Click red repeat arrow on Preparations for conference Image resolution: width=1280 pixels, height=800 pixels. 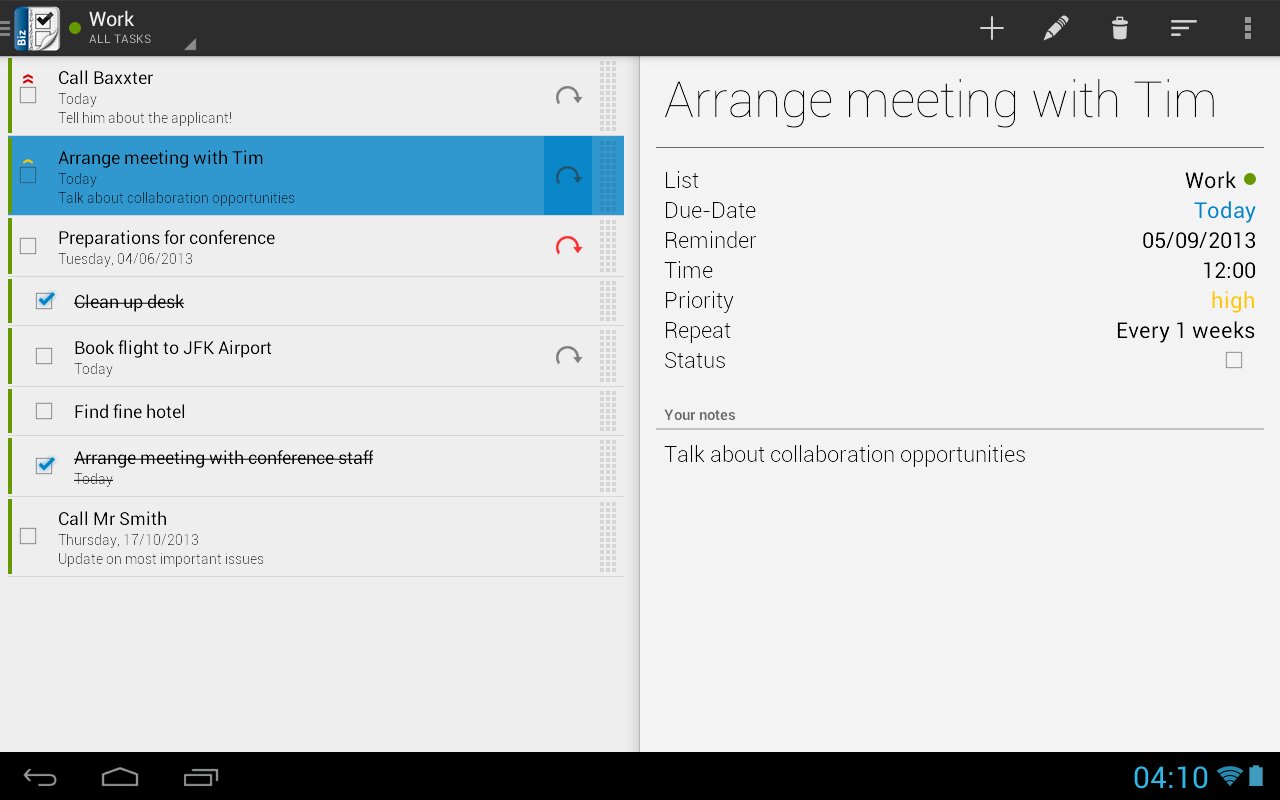coord(568,246)
